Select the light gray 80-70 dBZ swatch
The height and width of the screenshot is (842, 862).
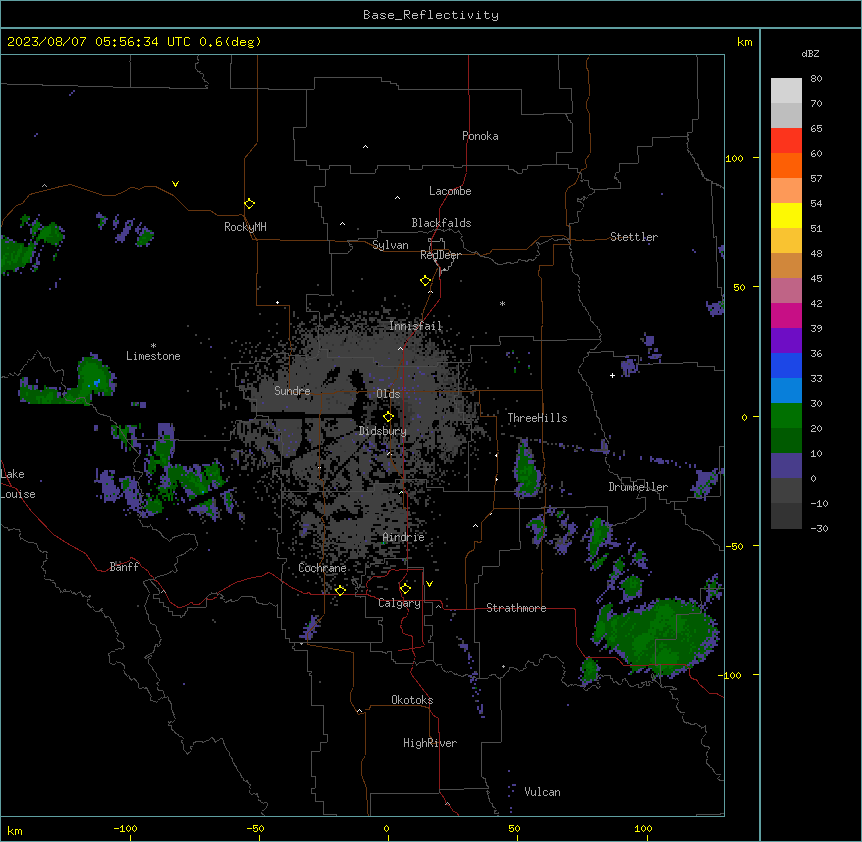(x=786, y=91)
